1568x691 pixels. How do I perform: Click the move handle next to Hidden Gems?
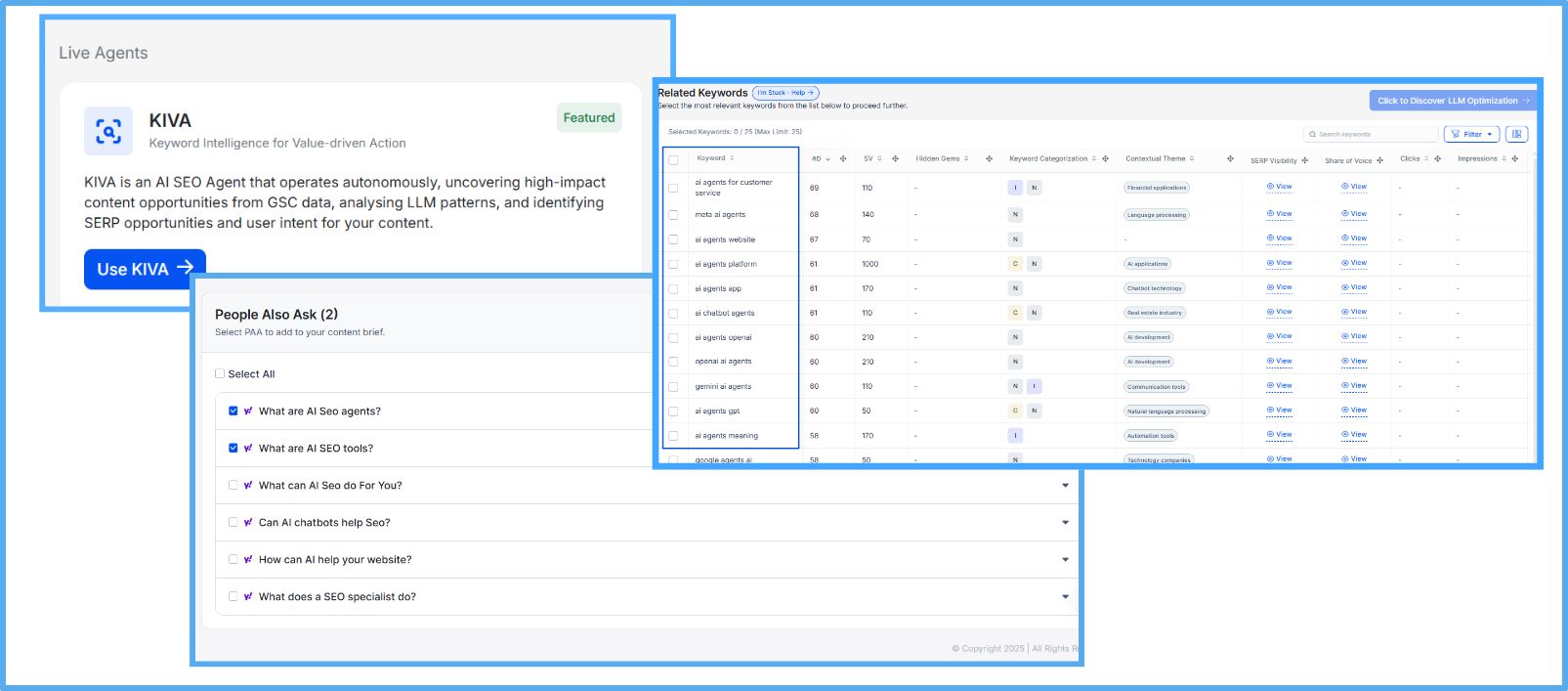[989, 158]
